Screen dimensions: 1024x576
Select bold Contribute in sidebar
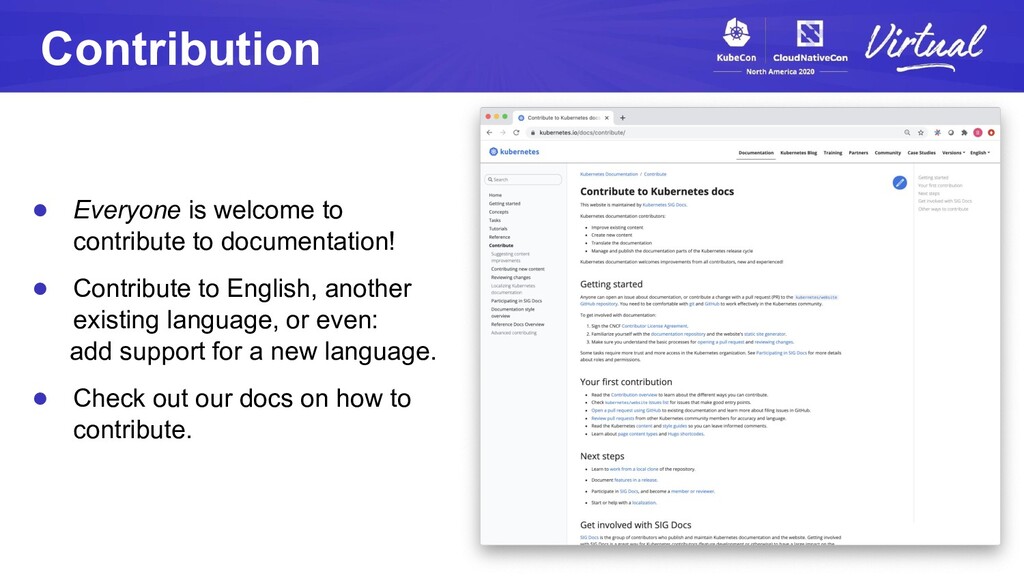[501, 246]
